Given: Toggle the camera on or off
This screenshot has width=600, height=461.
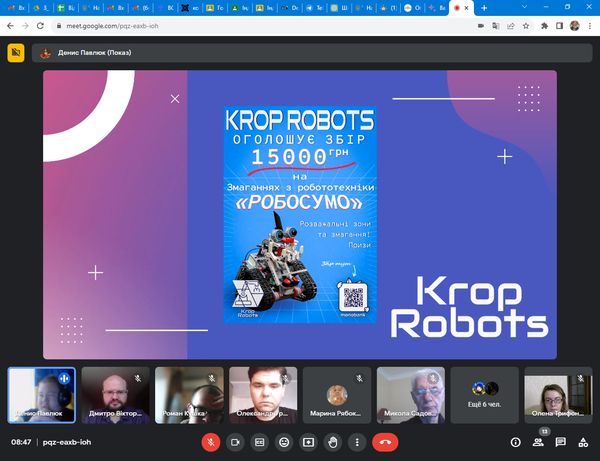Looking at the screenshot, I should pyautogui.click(x=236, y=441).
